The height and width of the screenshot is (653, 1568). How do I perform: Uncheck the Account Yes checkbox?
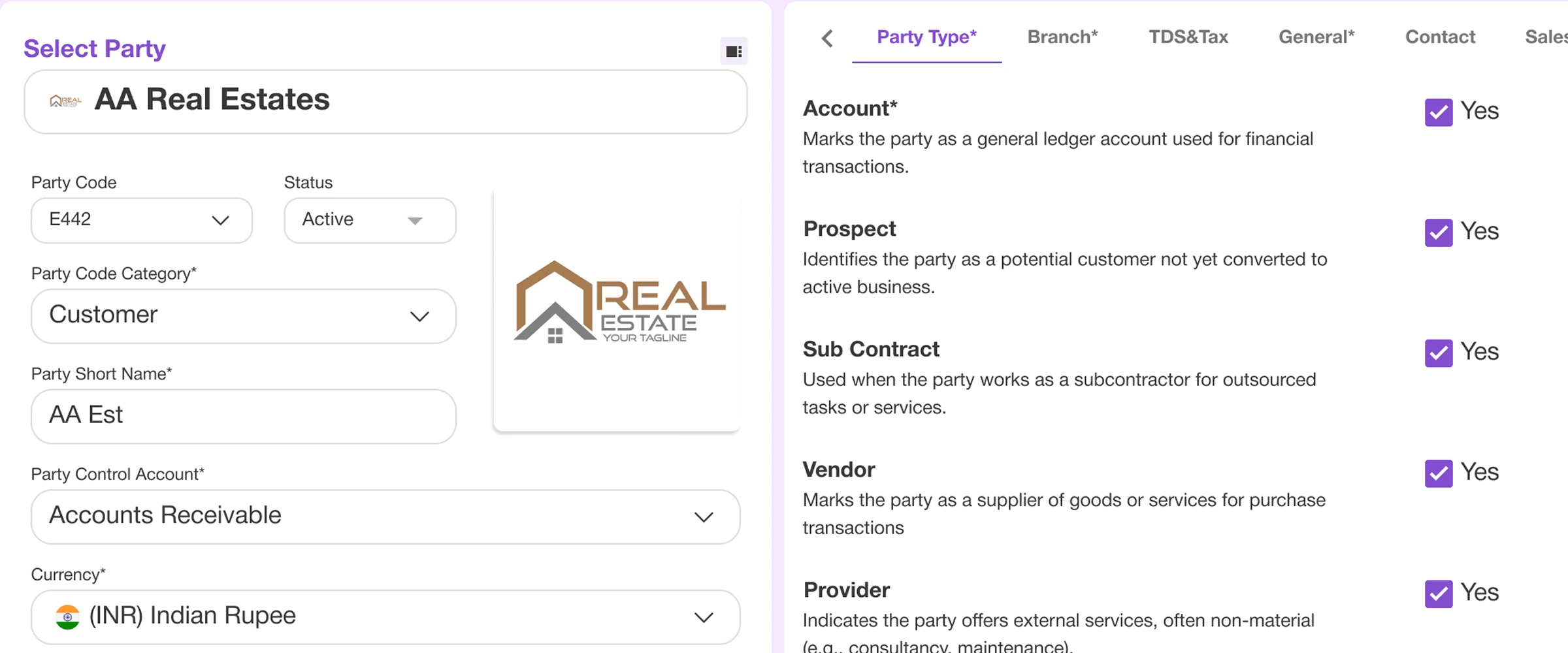(1438, 112)
